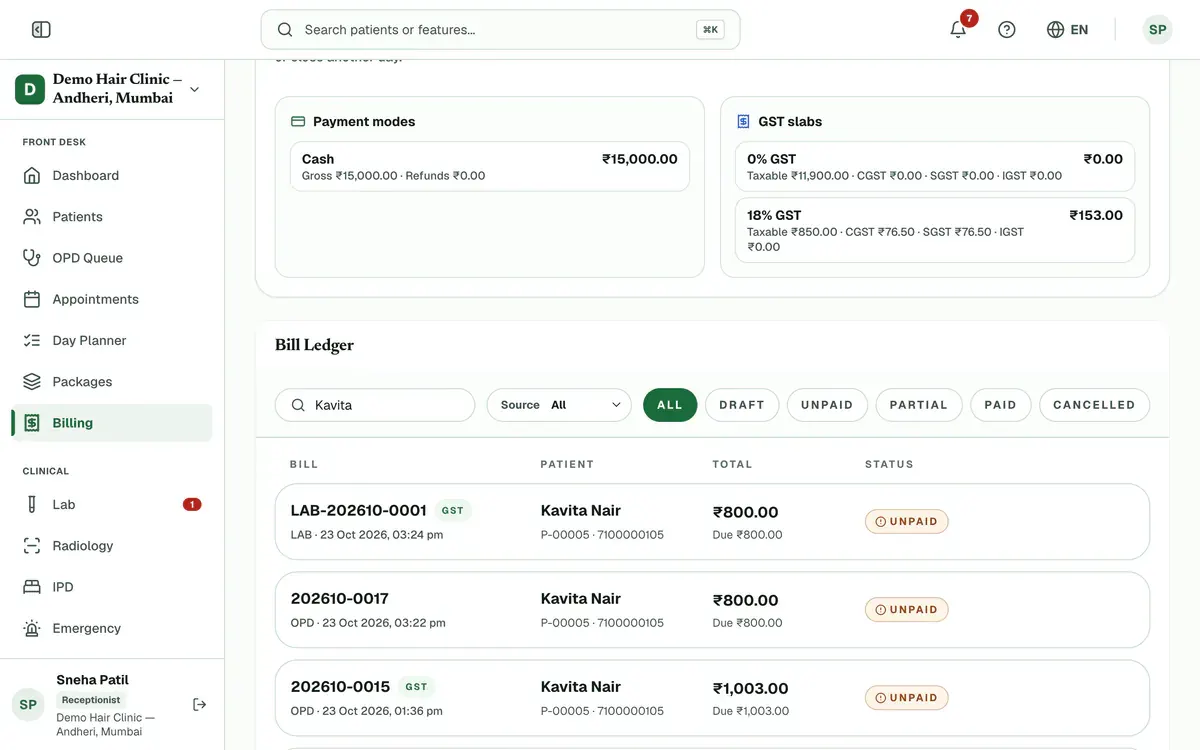1200x750 pixels.
Task: Click the PATIENT column header
Action: [x=567, y=464]
